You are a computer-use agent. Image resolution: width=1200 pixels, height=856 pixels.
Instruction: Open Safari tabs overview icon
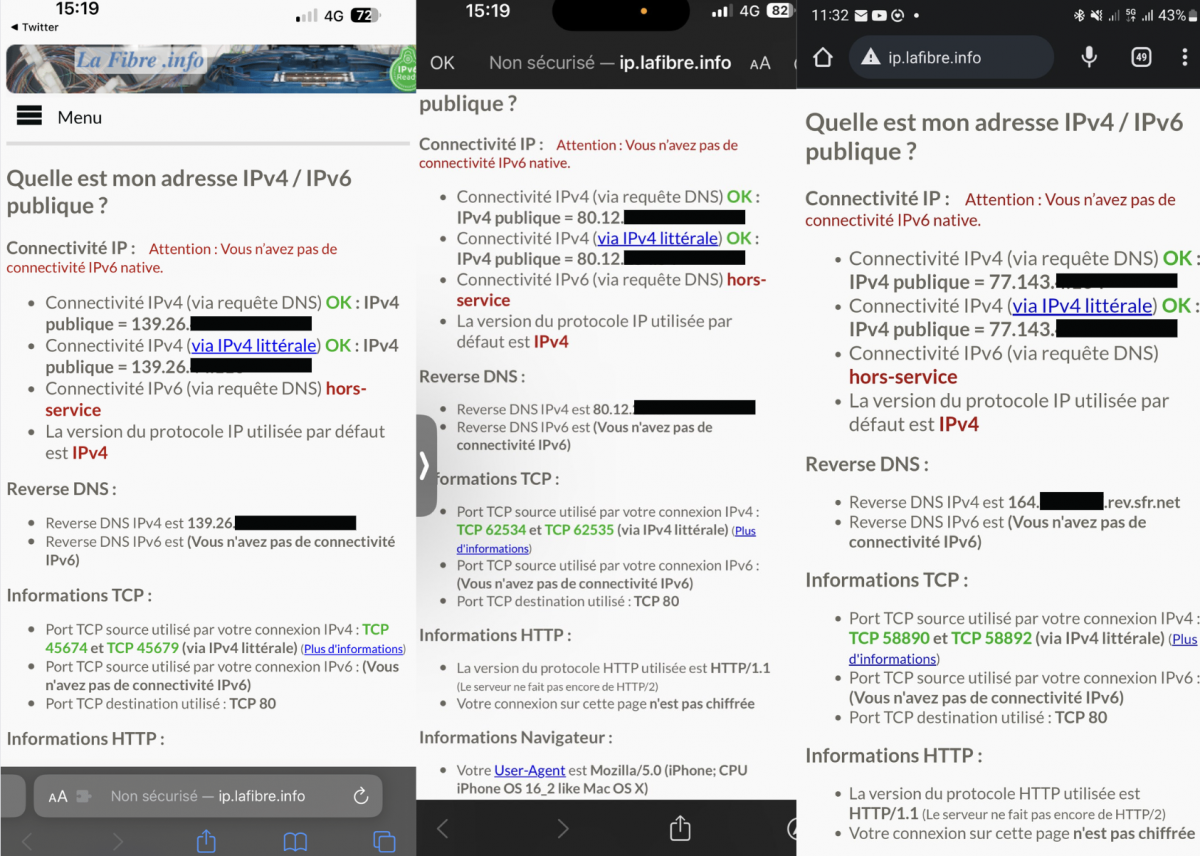(384, 842)
